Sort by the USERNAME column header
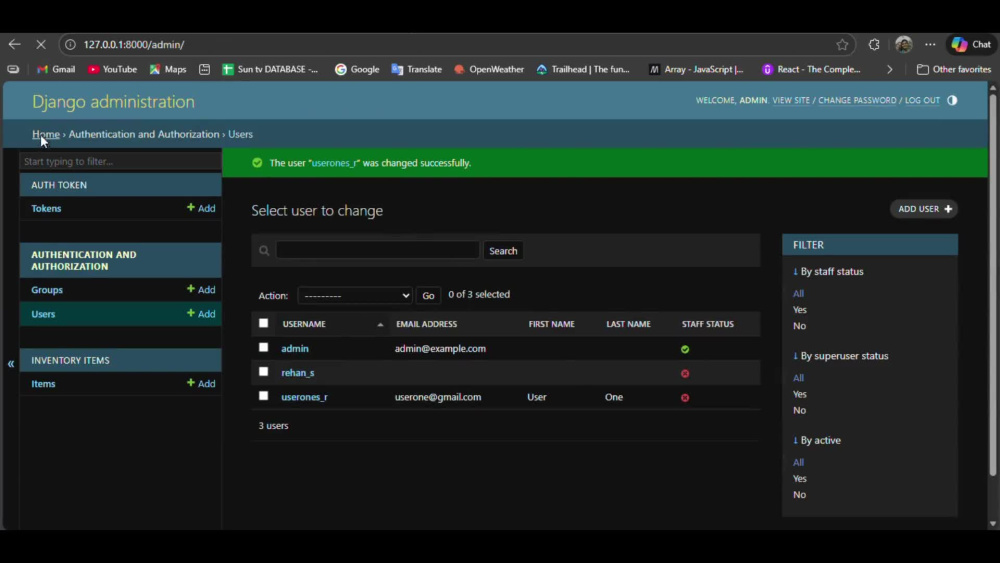 click(304, 324)
